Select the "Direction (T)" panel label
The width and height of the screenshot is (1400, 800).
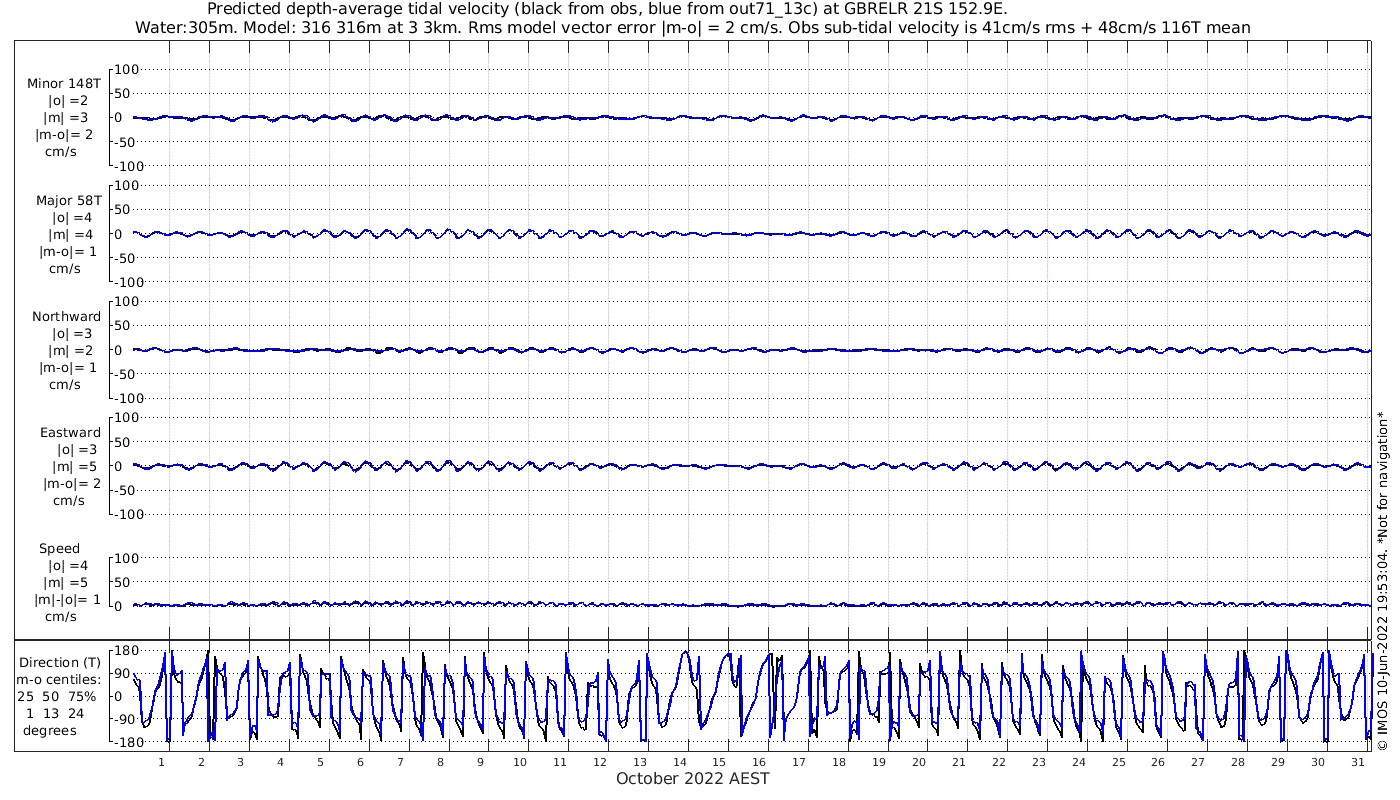[x=61, y=662]
